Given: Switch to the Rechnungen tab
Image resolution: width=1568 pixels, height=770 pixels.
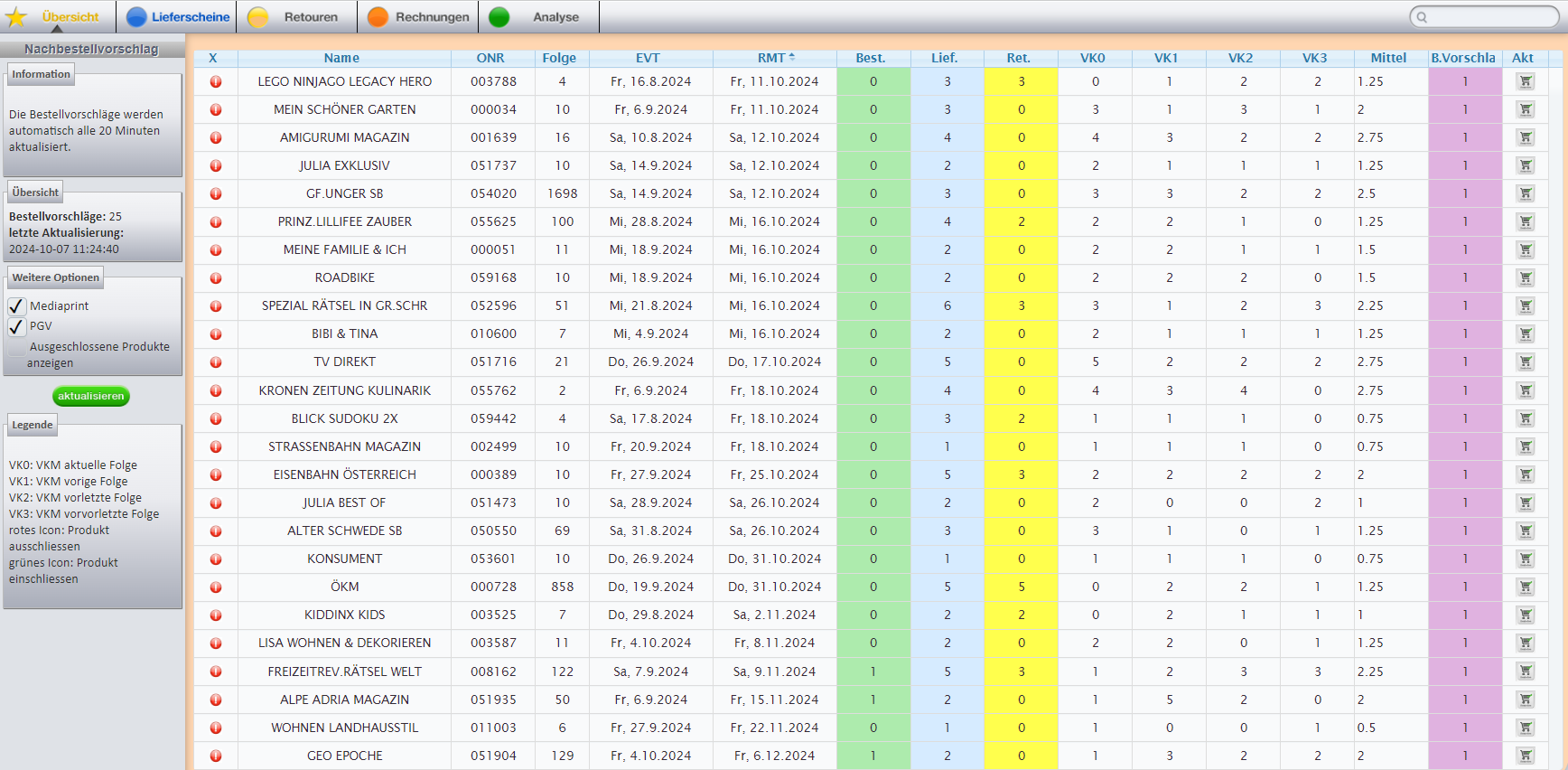Looking at the screenshot, I should pos(420,17).
